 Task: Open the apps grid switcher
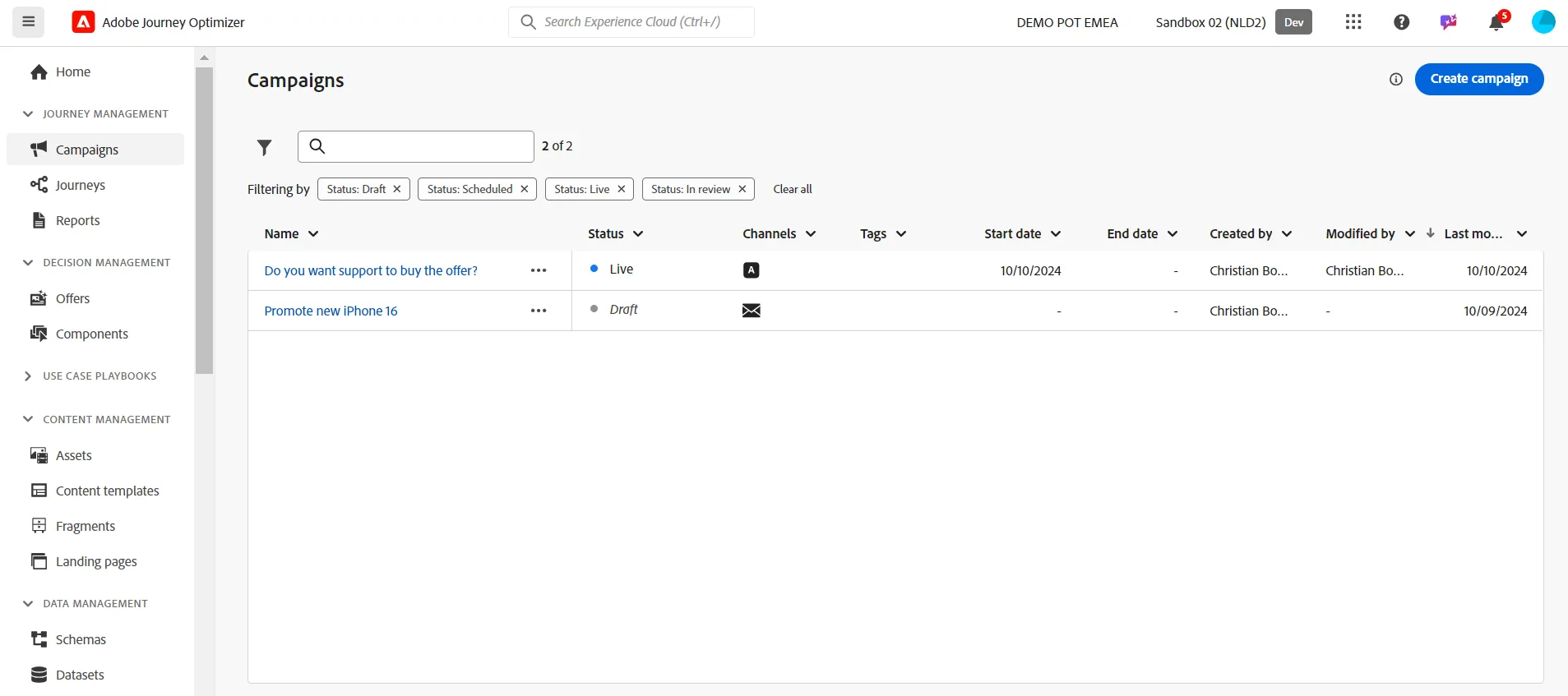[1353, 22]
